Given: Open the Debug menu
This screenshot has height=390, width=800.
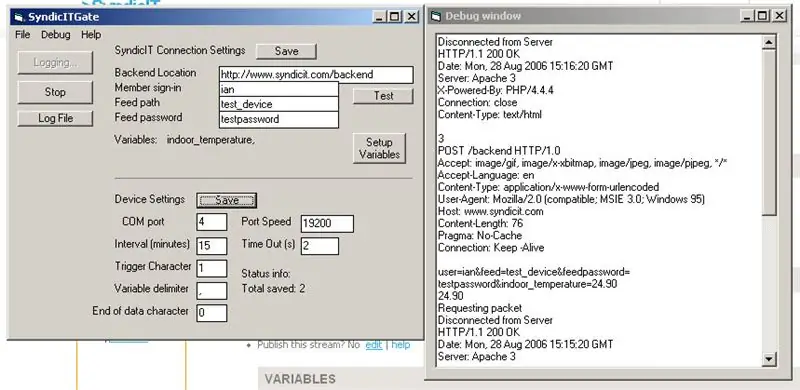Looking at the screenshot, I should [x=56, y=35].
